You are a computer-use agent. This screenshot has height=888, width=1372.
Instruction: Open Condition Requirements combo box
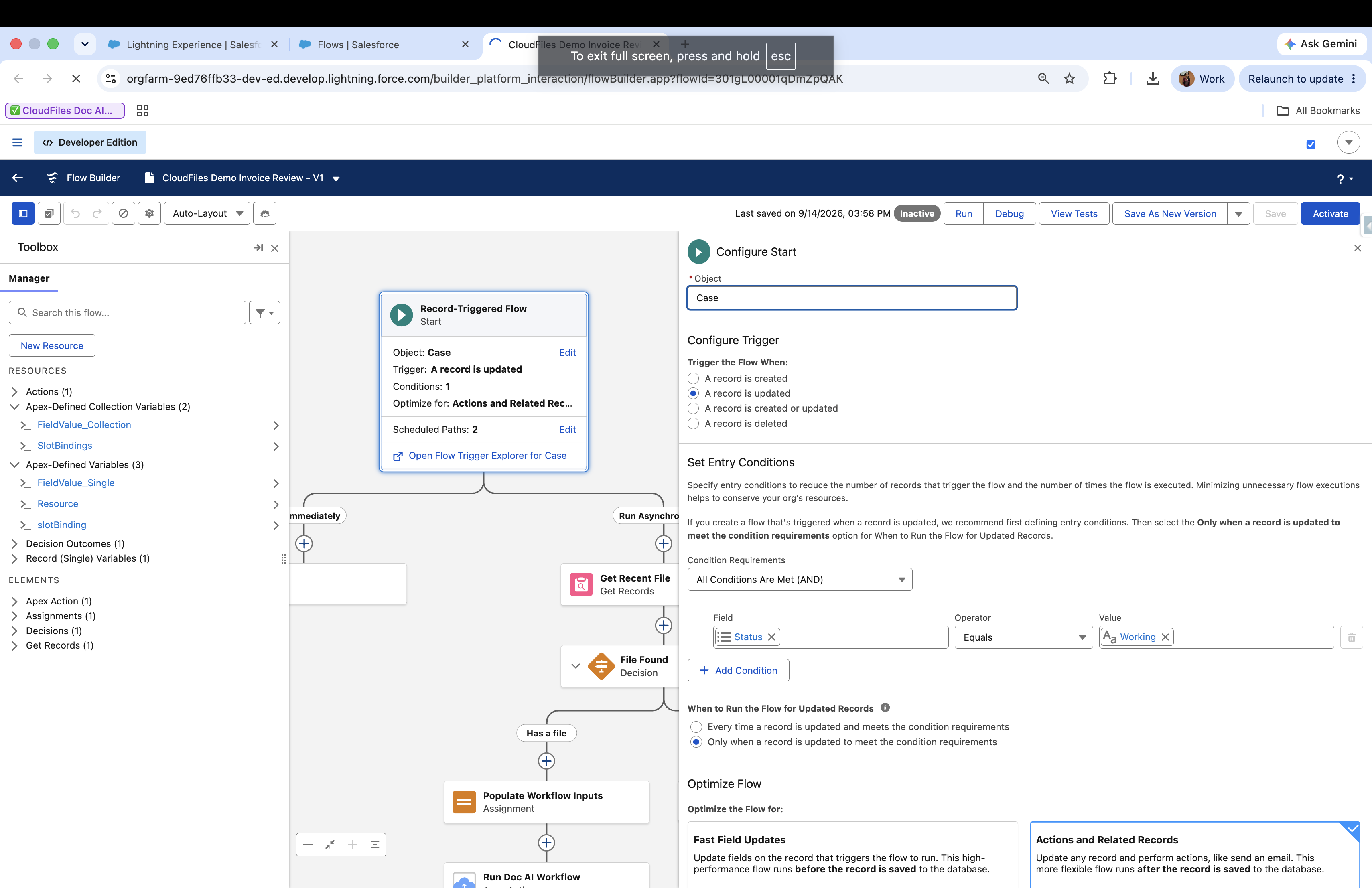(800, 580)
